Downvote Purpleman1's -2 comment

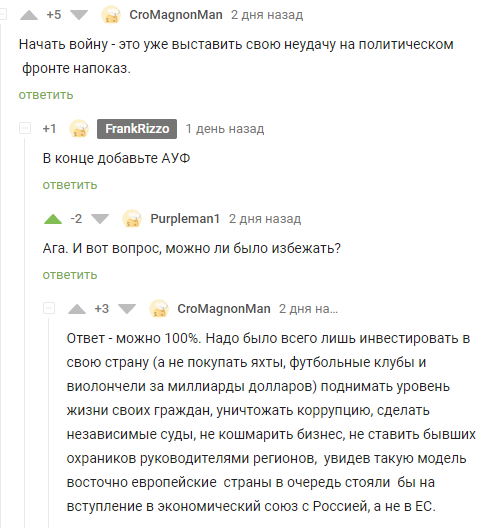click(100, 219)
